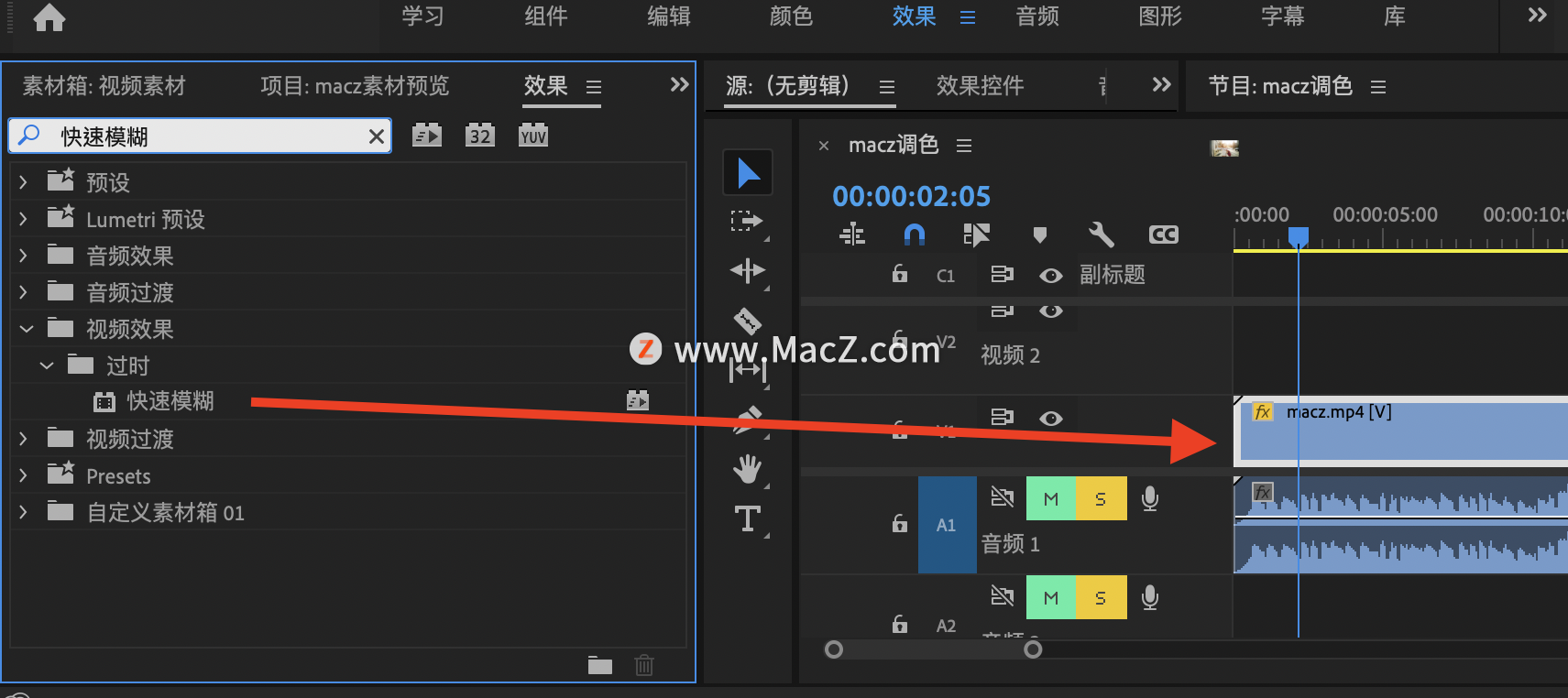Viewport: 1568px width, 698px height.
Task: Switch to 项目: macz素材预览 panel tab
Action: (x=355, y=86)
